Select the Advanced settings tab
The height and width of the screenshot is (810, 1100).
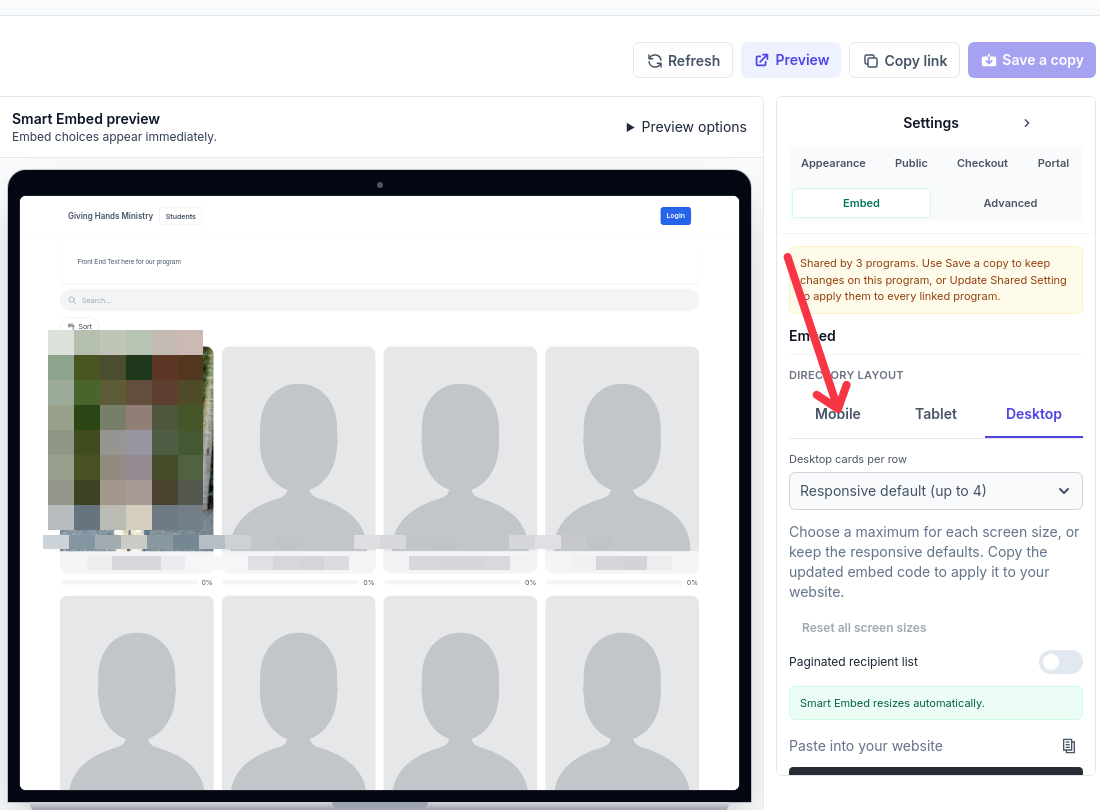click(1010, 203)
